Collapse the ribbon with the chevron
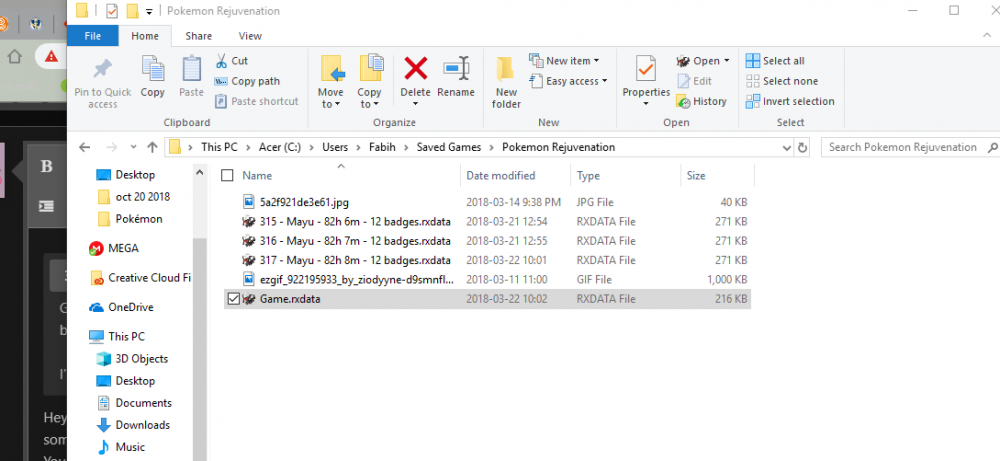Screen dimensions: 1000x461 click(x=987, y=36)
